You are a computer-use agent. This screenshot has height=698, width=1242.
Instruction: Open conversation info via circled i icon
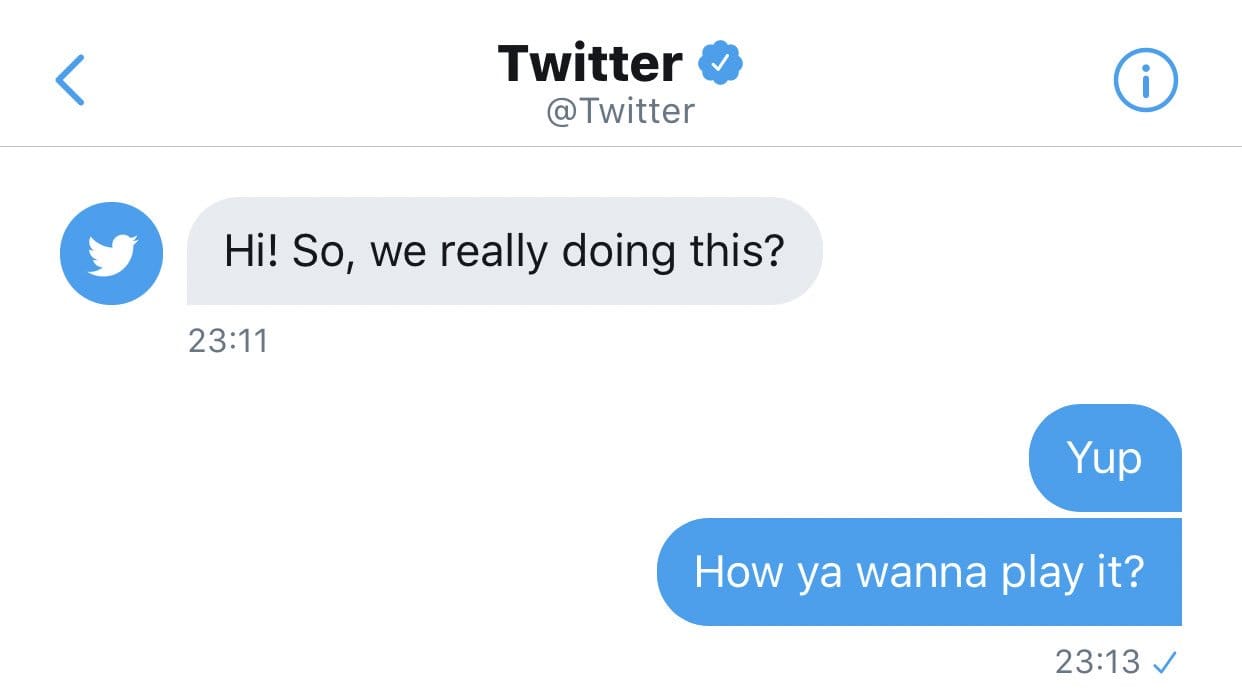tap(1145, 80)
